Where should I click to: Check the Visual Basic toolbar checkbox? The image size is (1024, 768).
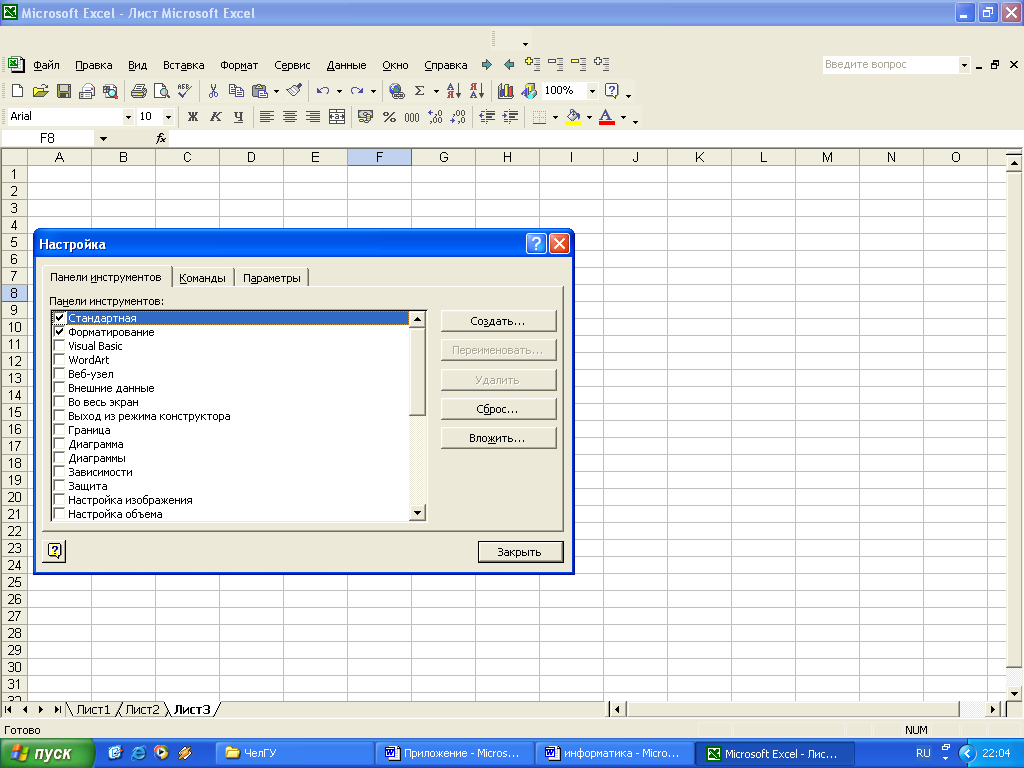point(59,346)
